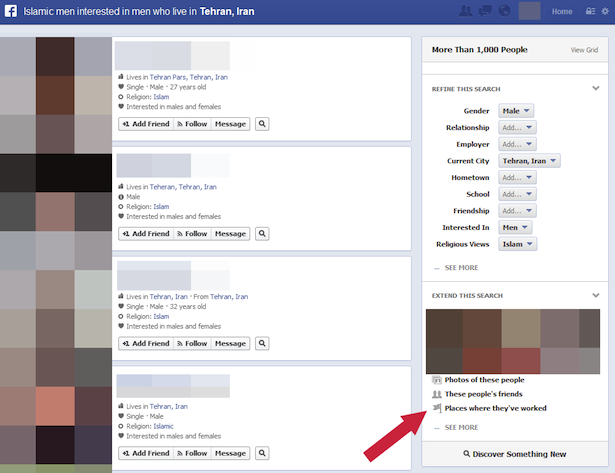Open settings gear icon in header

[x=605, y=11]
